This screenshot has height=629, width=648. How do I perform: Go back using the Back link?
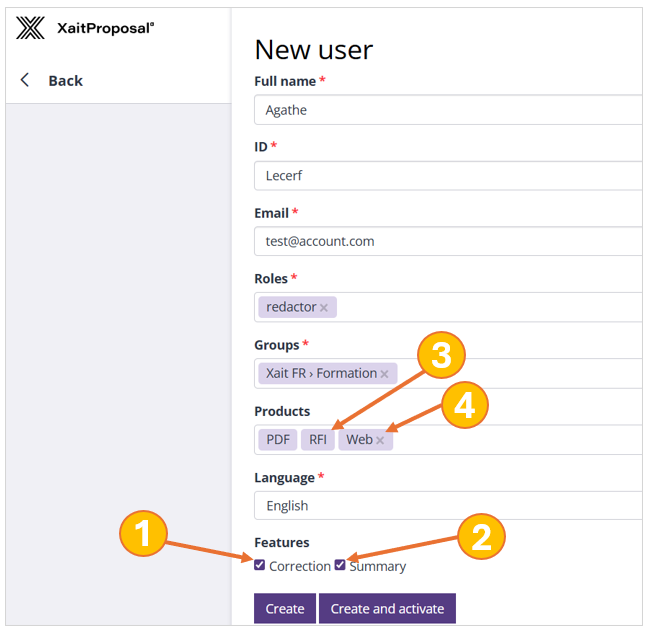click(x=65, y=80)
